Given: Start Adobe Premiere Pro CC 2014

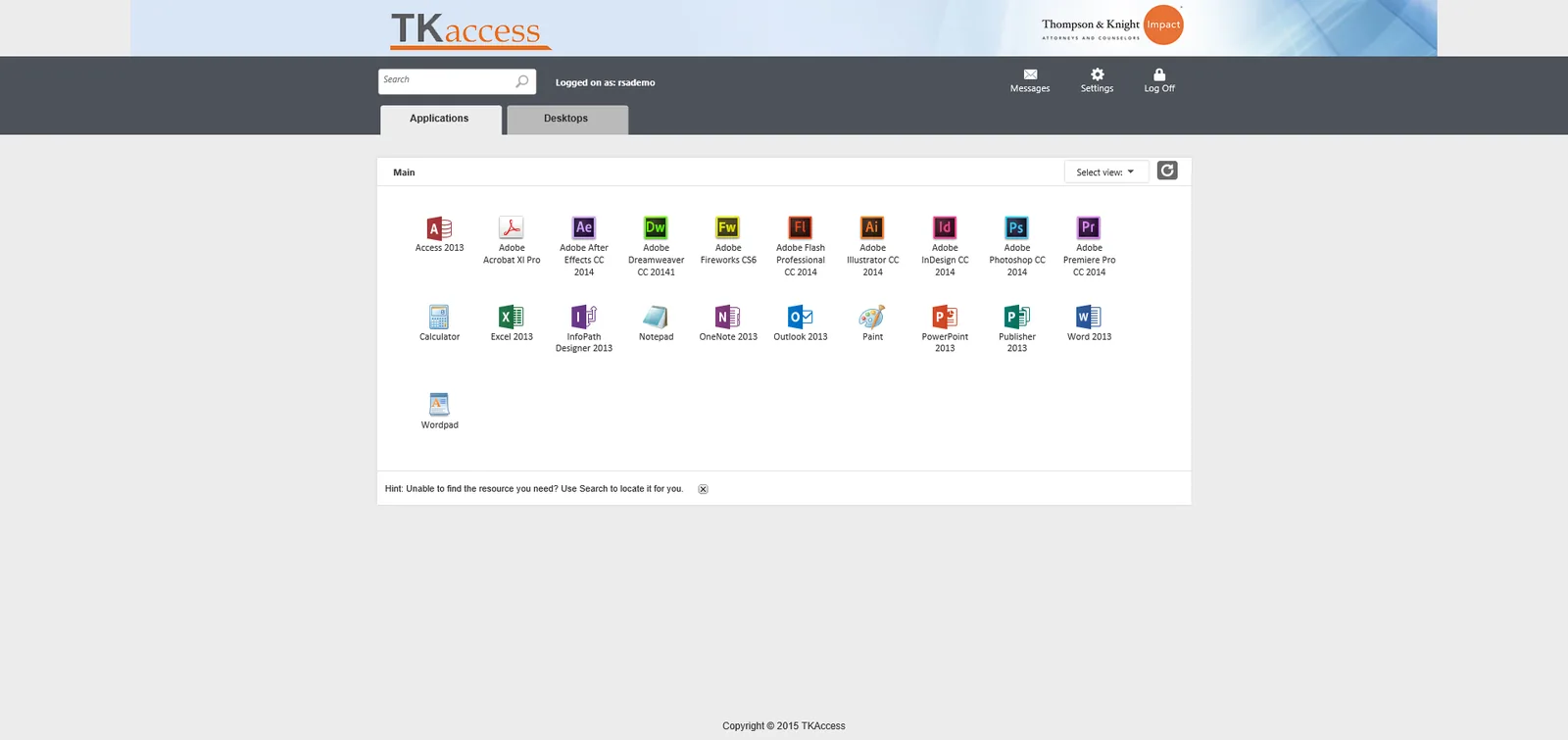Looking at the screenshot, I should (1089, 247).
